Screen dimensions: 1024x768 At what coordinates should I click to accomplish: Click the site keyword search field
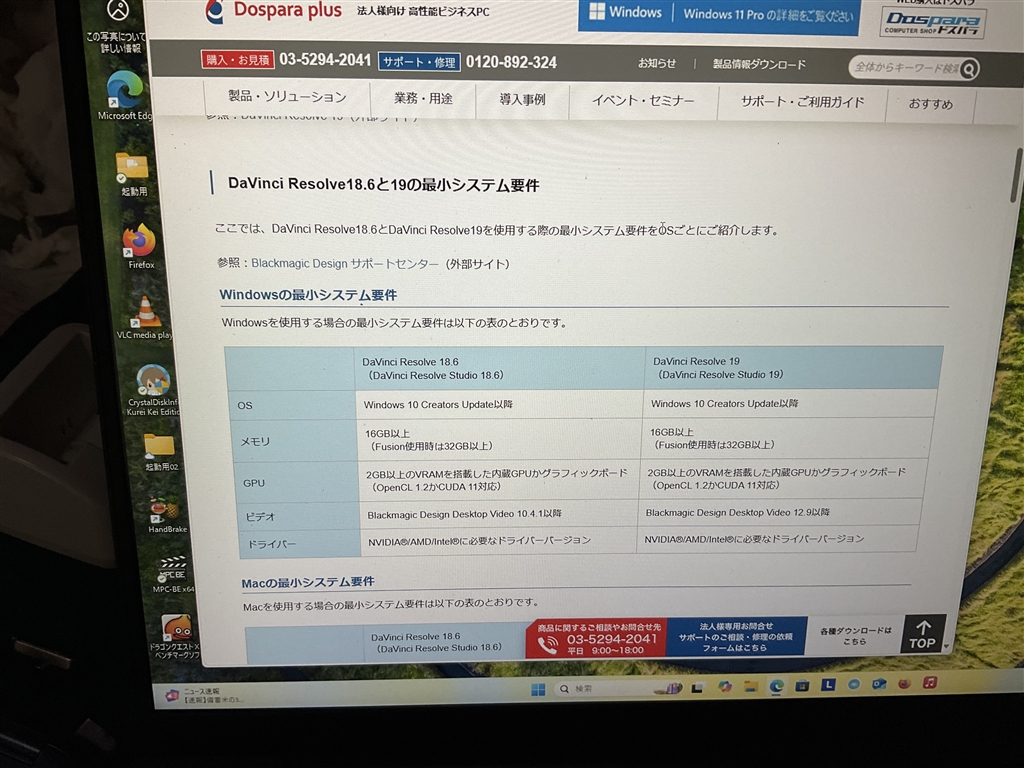pyautogui.click(x=905, y=67)
